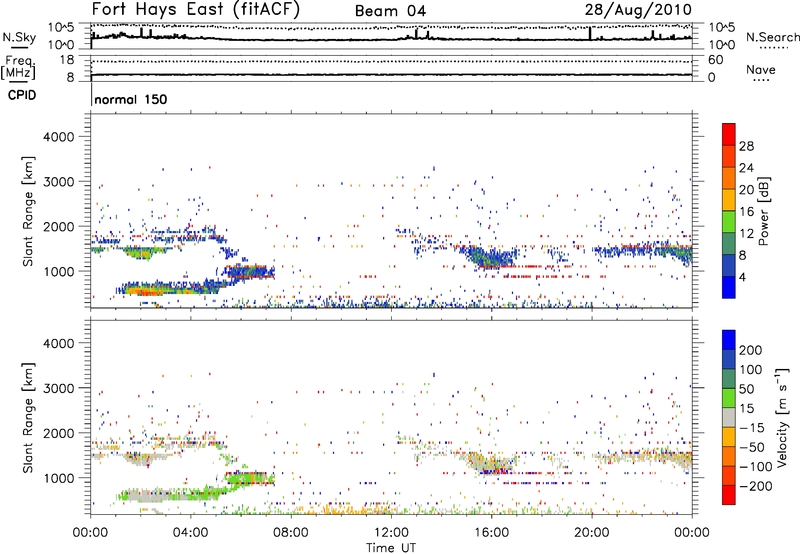Click the '16' power colorbar tick label
800x554 pixels.
tap(746, 212)
